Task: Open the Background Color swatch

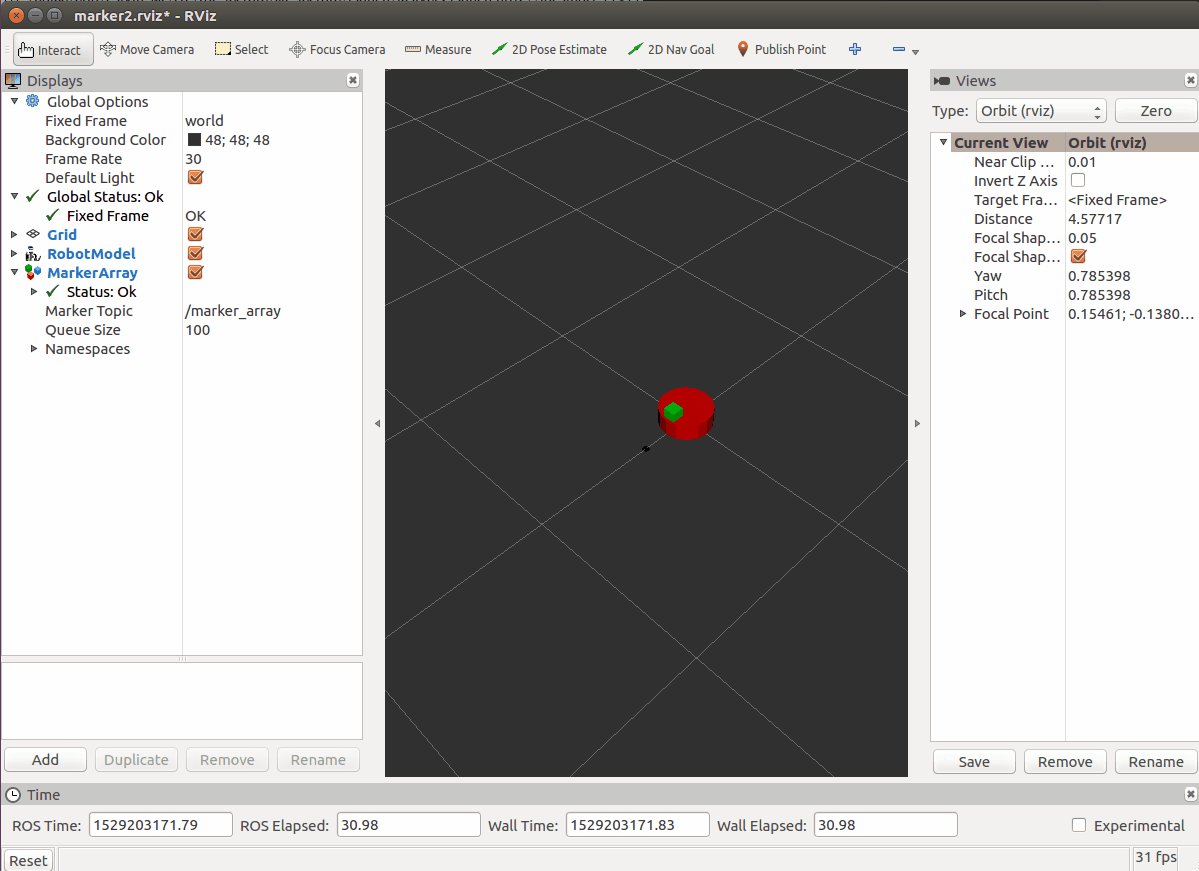Action: (194, 139)
